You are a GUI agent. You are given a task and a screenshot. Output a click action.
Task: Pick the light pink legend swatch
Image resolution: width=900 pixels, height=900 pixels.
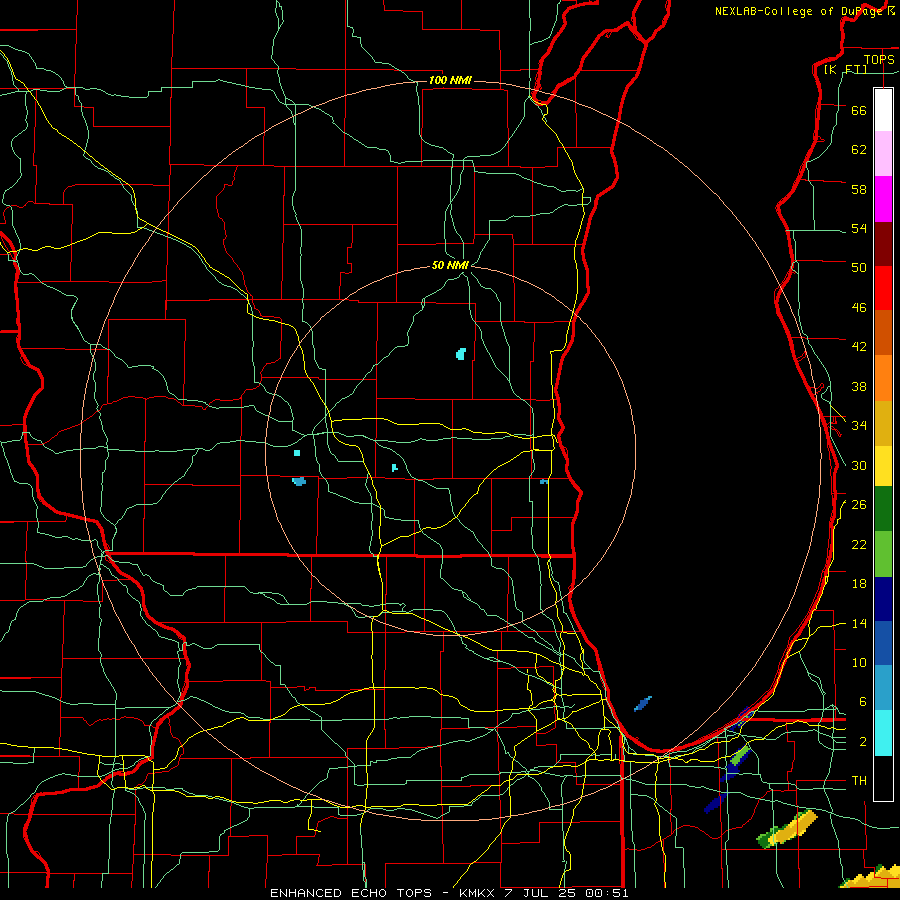[883, 153]
